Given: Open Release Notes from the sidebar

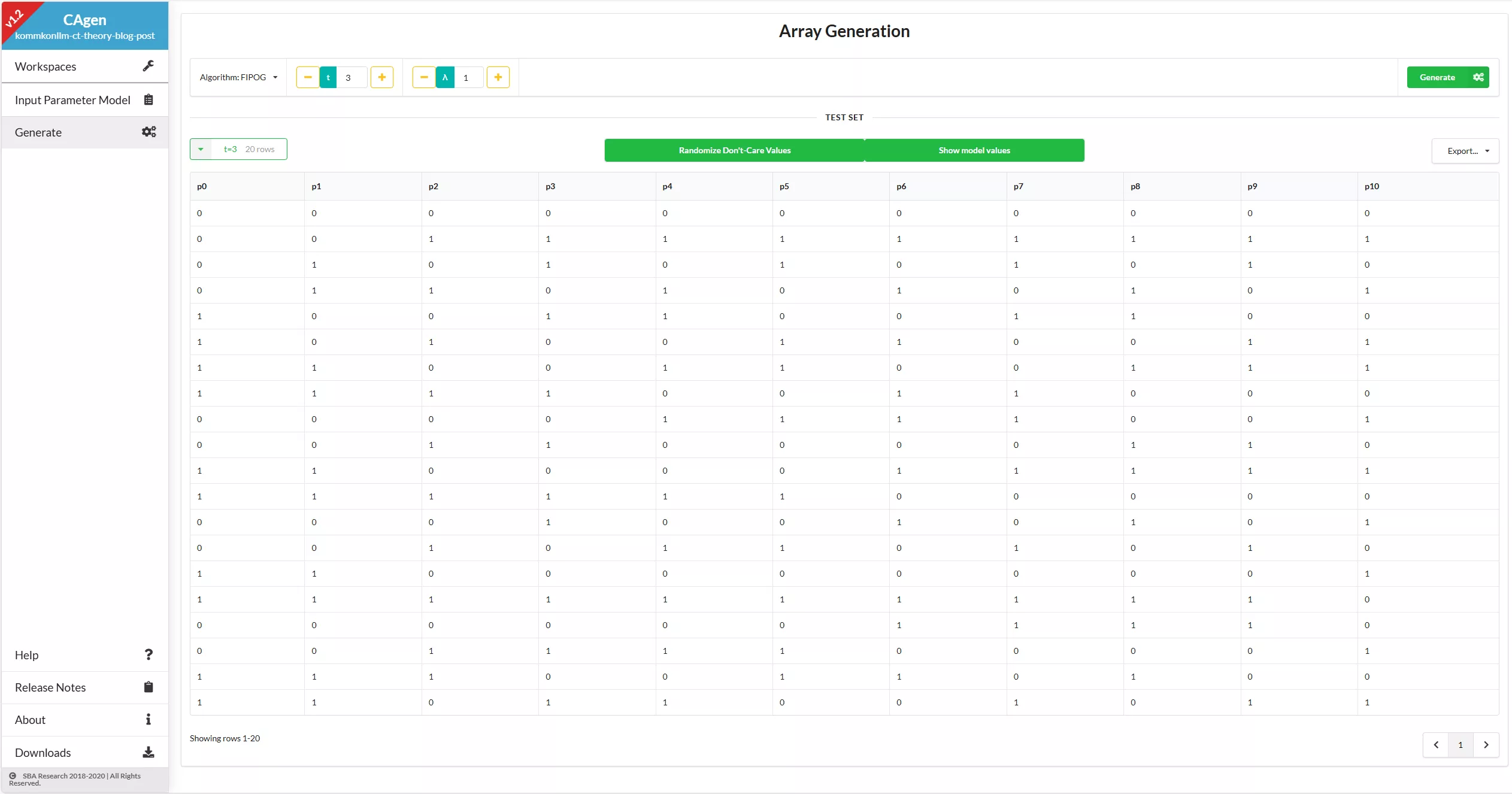Looking at the screenshot, I should click(50, 687).
